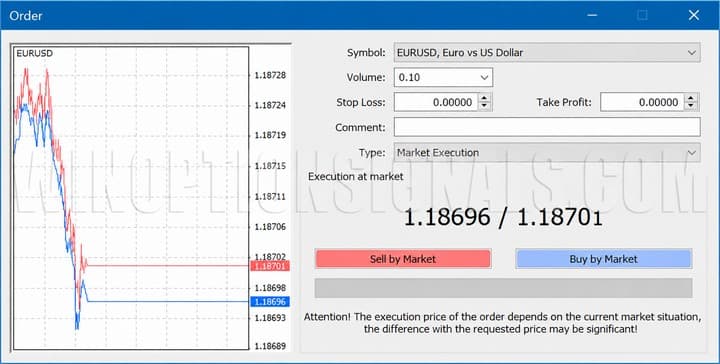Click the Volume value 0.10
Image resolution: width=720 pixels, height=364 pixels.
[x=410, y=78]
